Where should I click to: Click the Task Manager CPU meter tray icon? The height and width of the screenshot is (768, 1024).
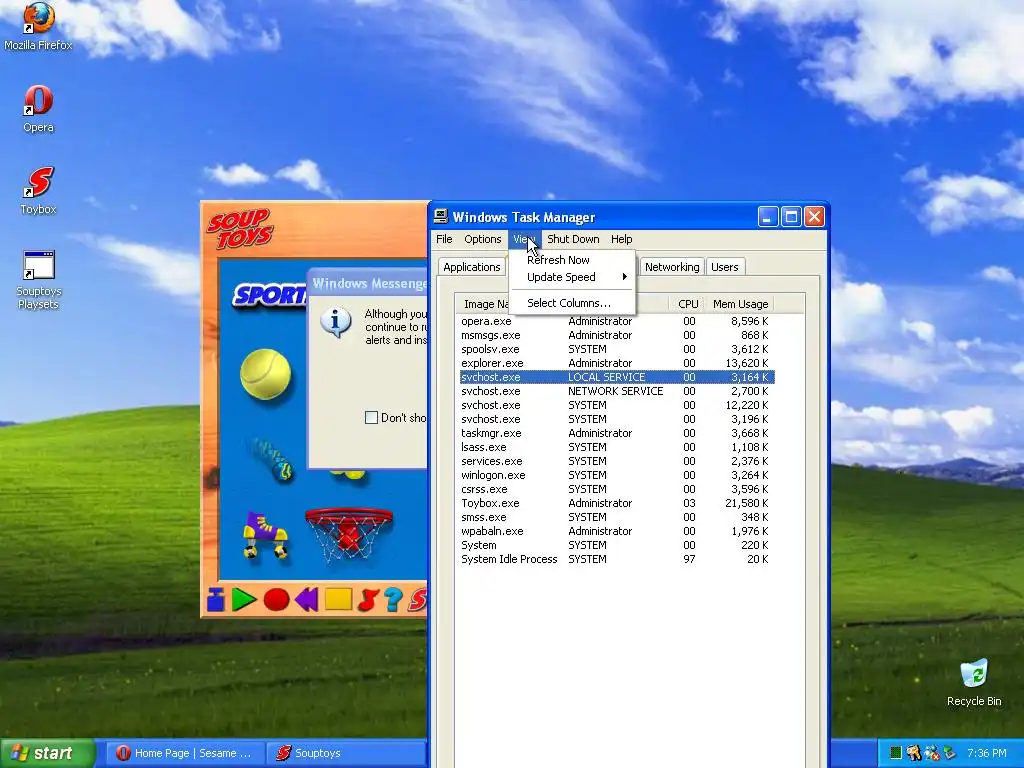895,753
